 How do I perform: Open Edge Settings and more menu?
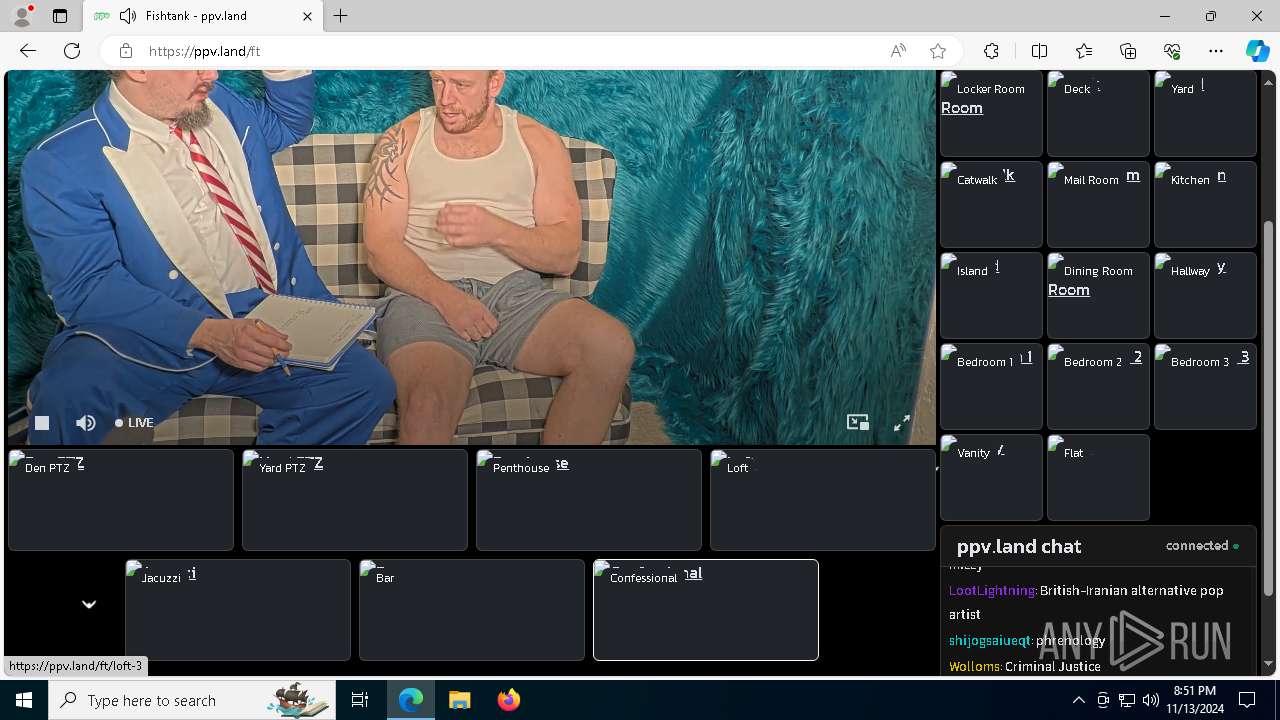click(x=1216, y=51)
